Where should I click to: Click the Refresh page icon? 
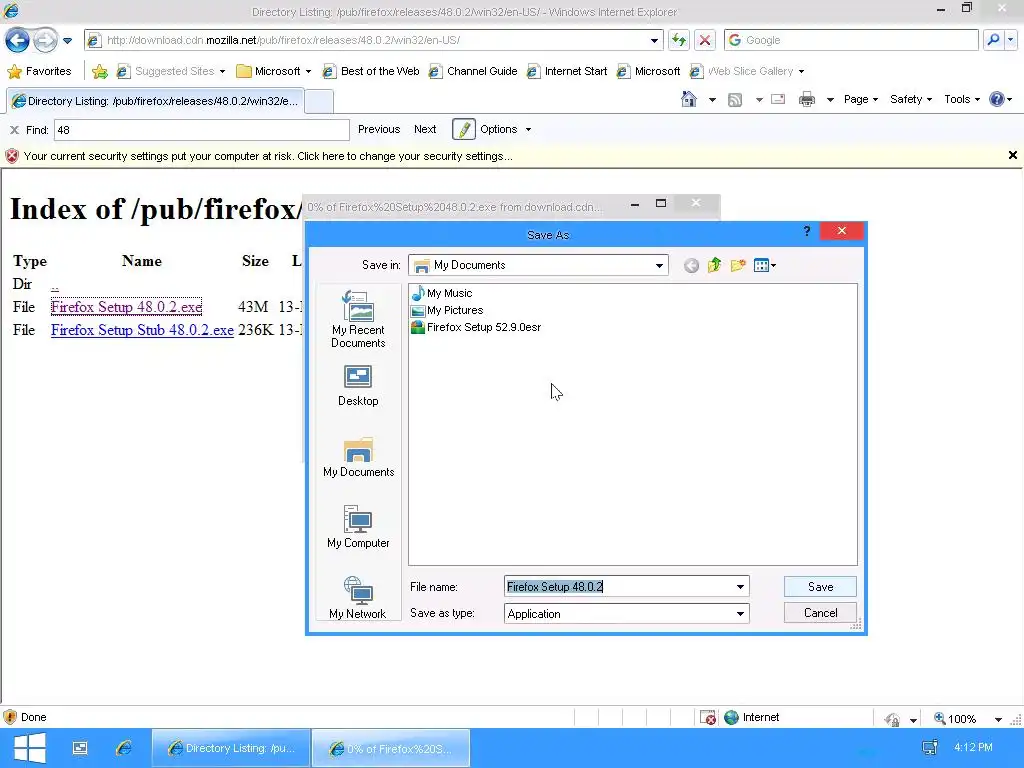679,40
